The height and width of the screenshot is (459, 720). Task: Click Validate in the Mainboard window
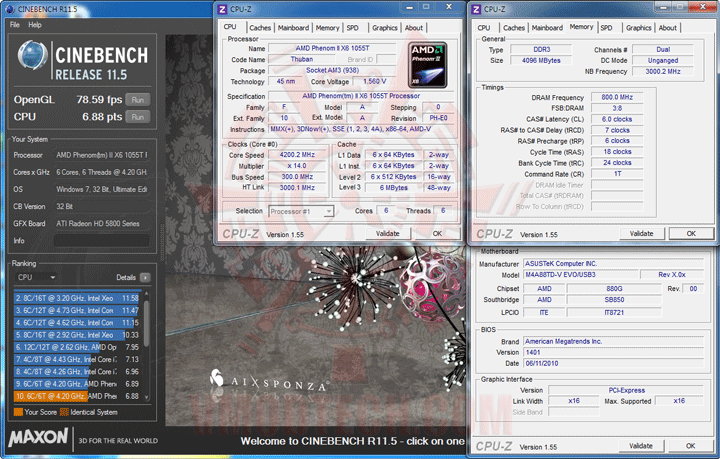click(641, 446)
